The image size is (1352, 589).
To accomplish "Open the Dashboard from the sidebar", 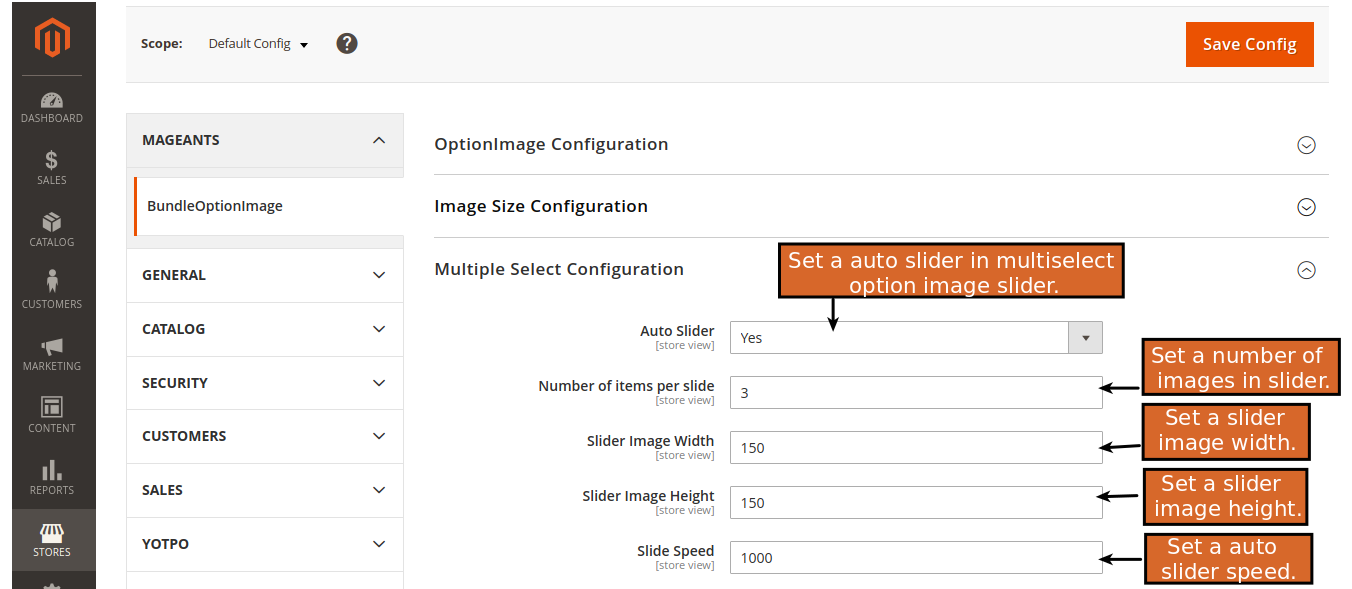I will pos(52,105).
